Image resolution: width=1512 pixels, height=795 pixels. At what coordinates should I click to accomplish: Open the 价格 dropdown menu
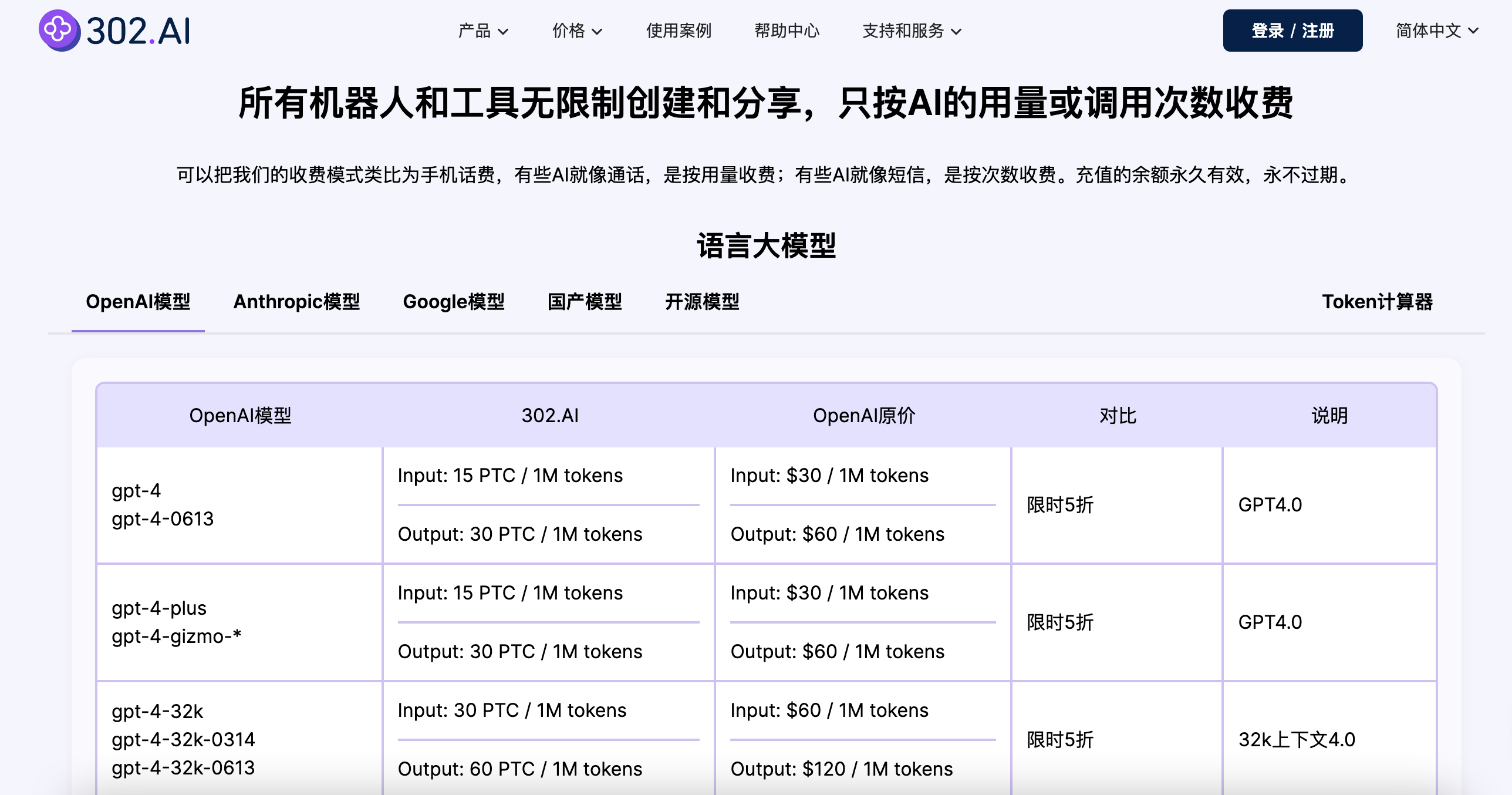pos(576,31)
